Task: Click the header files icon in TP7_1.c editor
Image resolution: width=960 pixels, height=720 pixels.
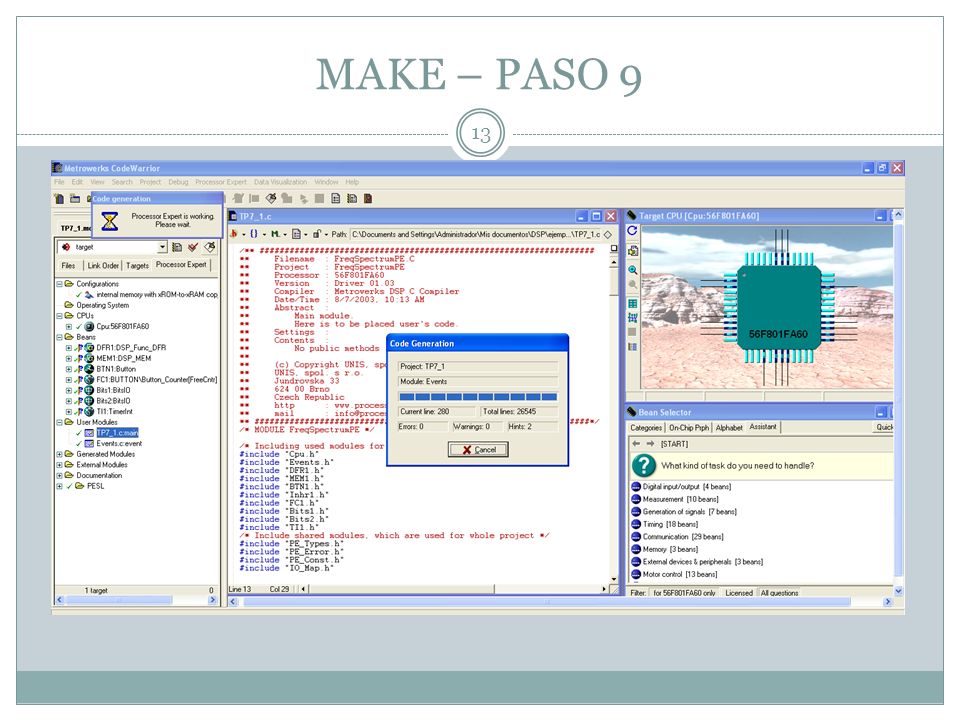Action: point(233,234)
